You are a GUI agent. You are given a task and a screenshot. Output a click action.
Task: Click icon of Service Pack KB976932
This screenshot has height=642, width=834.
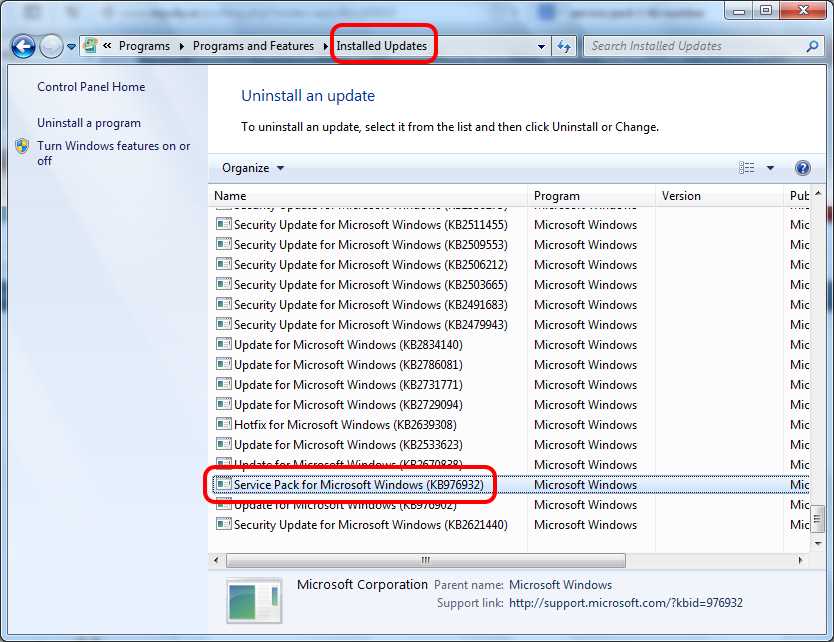223,484
